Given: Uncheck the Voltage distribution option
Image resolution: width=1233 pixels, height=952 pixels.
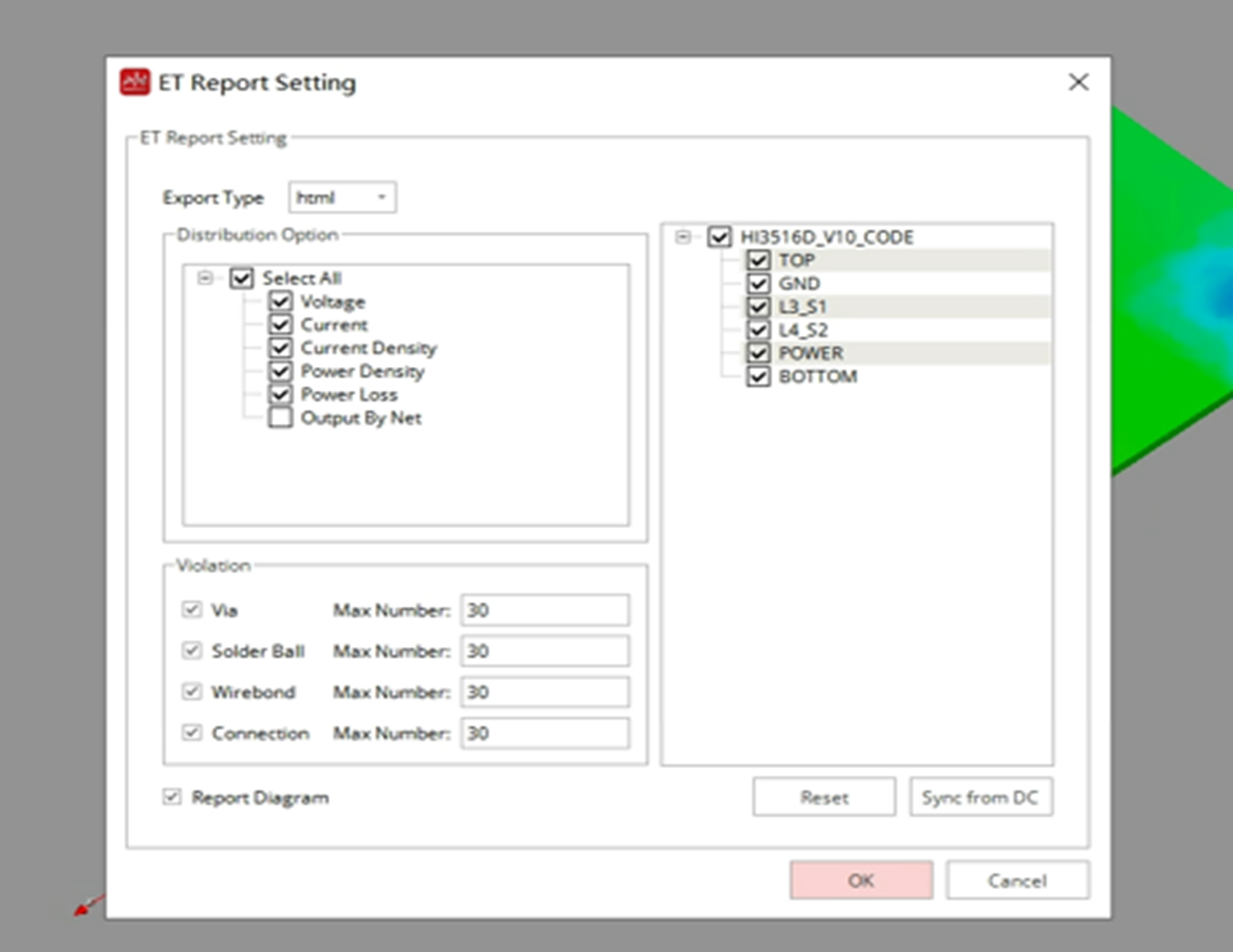Looking at the screenshot, I should click(281, 301).
